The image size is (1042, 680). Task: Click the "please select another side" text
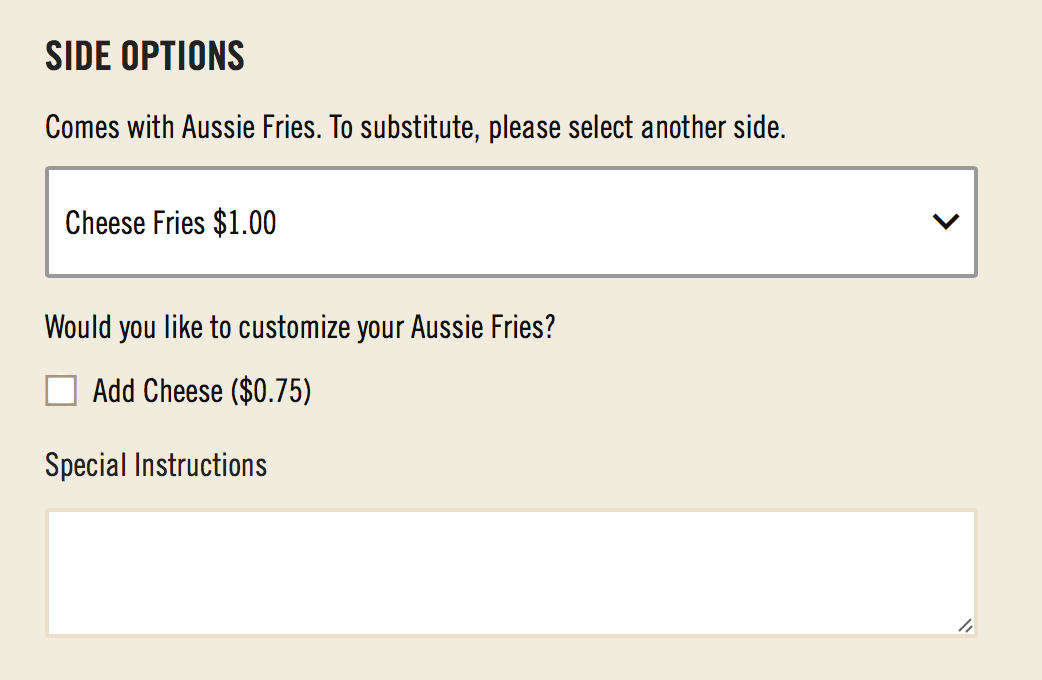pyautogui.click(x=636, y=129)
